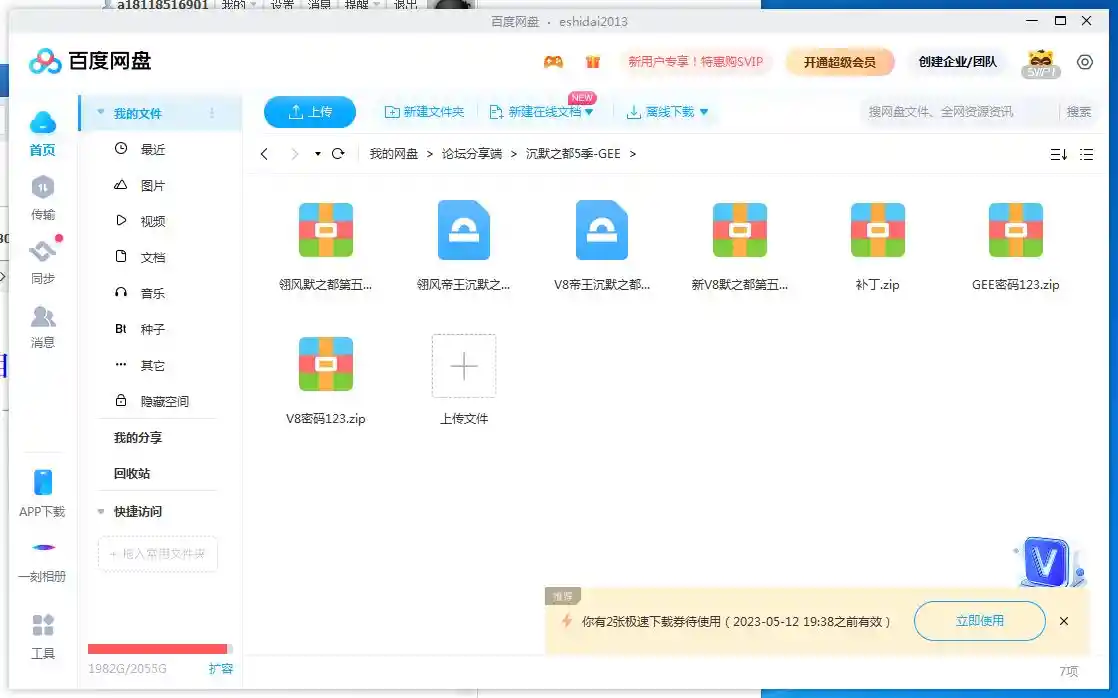Collapse the 我的文件 tree
Image resolution: width=1118 pixels, height=698 pixels.
(x=101, y=113)
